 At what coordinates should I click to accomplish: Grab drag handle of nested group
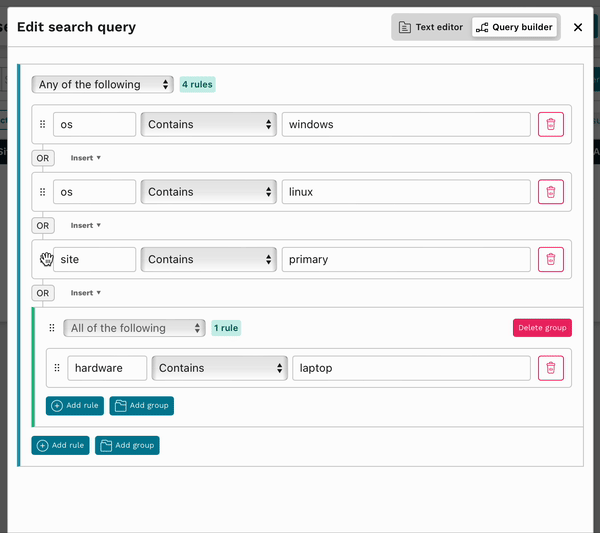click(x=52, y=328)
